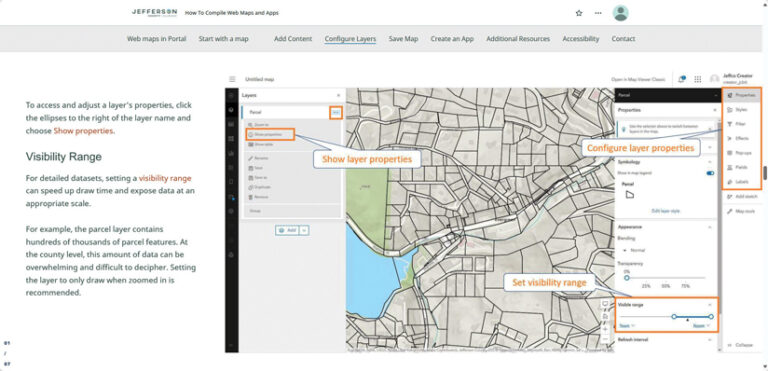
Task: Zoom in with the map plus button
Action: point(605,329)
